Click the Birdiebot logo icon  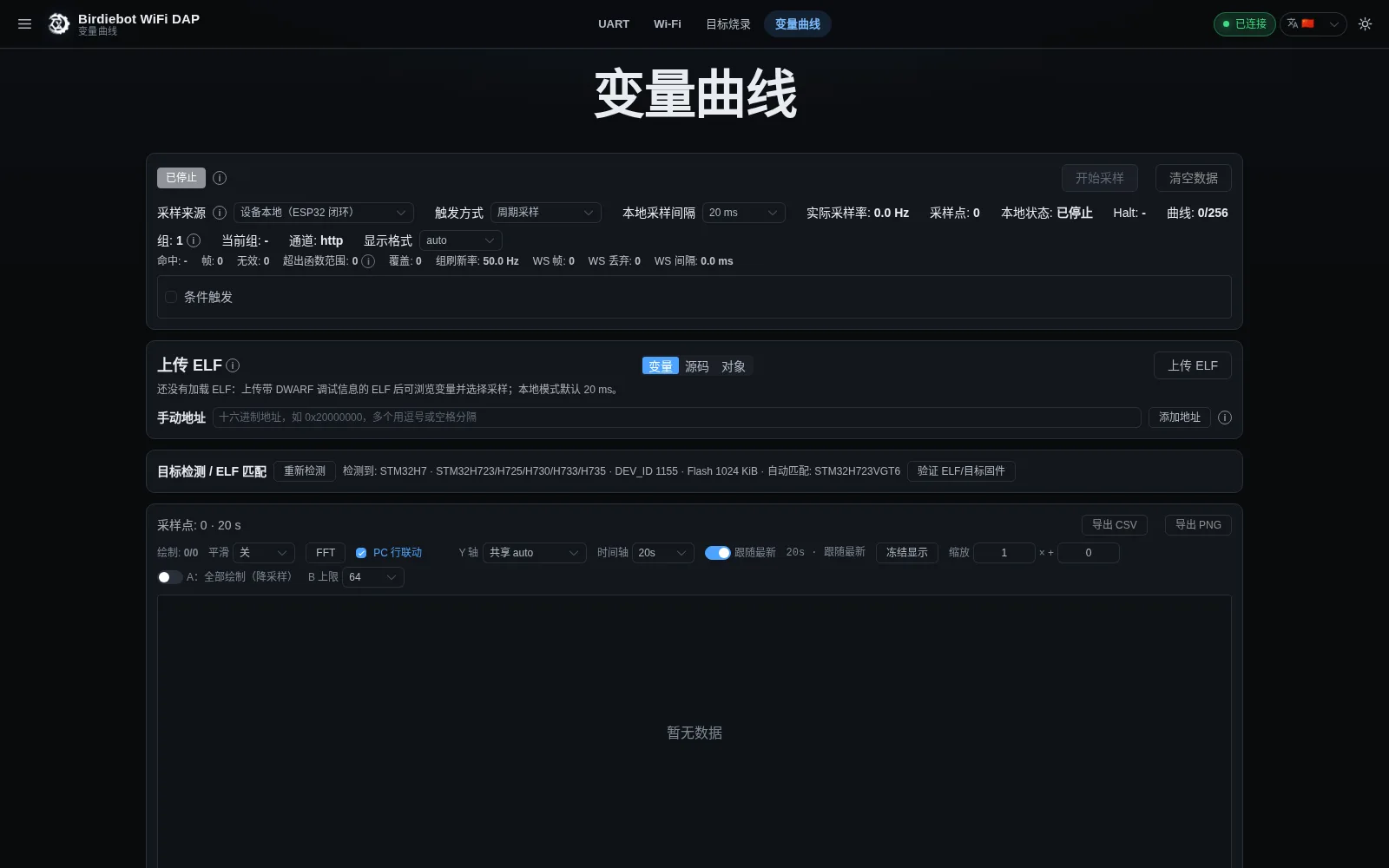[x=58, y=24]
